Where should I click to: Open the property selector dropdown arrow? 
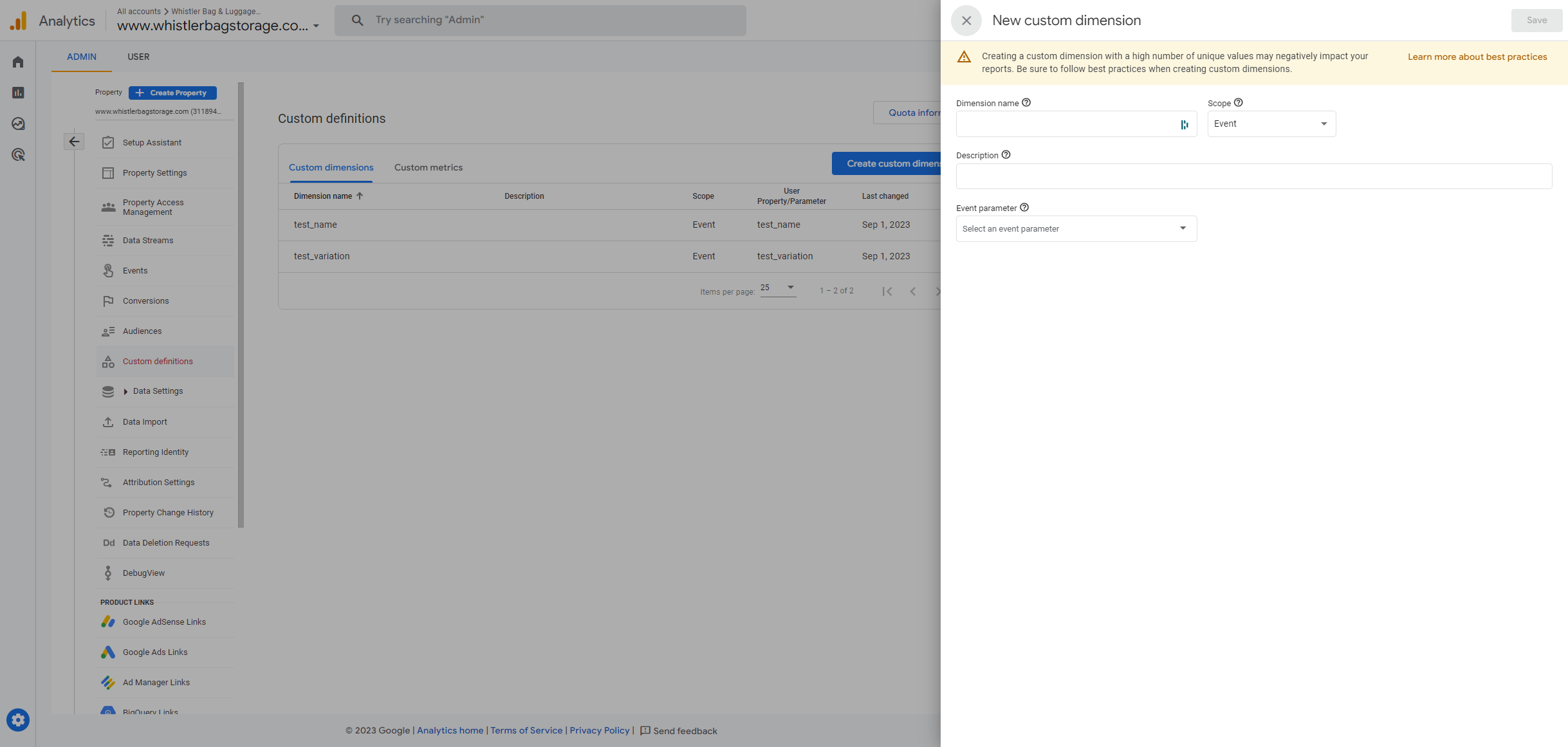316,26
